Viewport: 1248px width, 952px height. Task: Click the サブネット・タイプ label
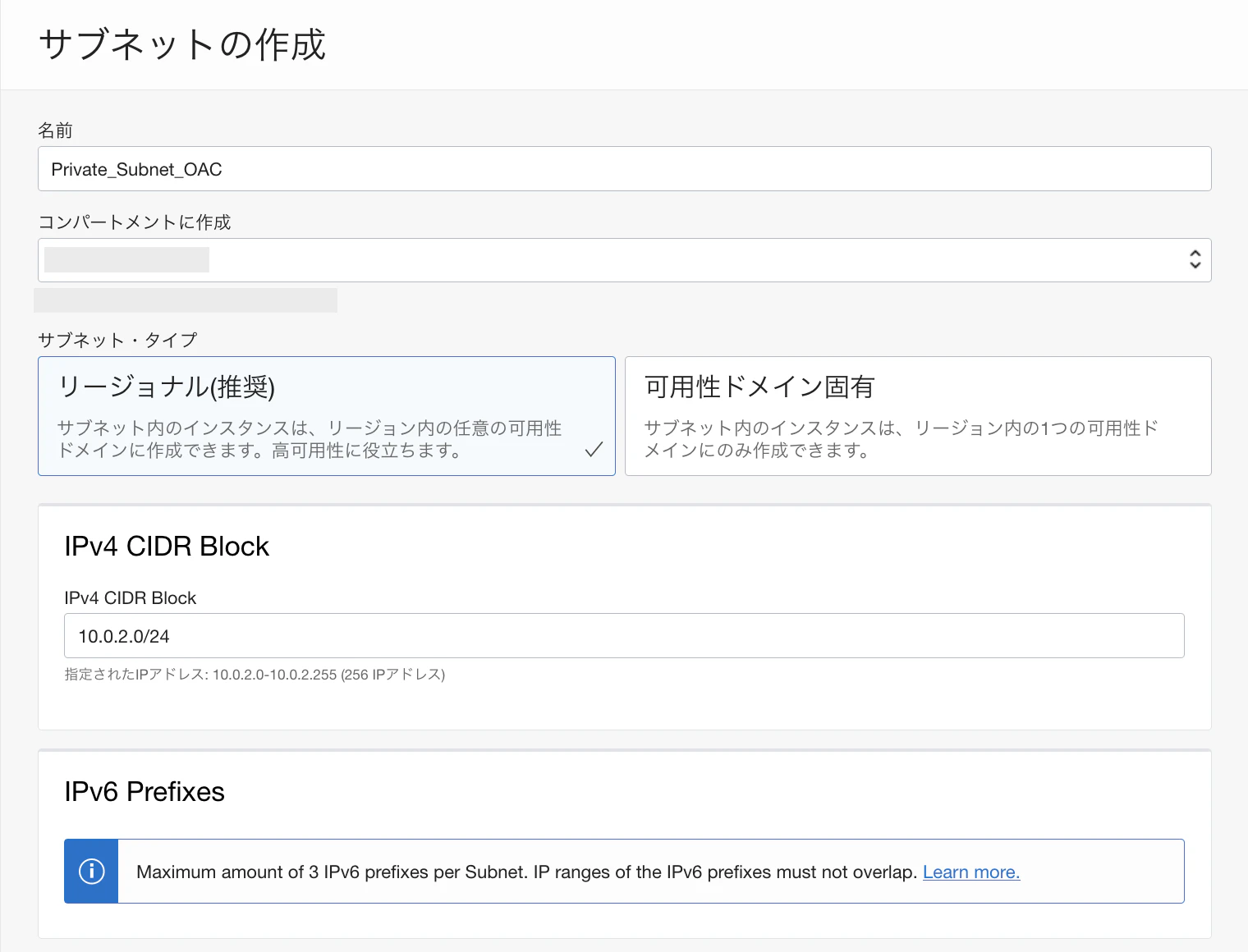coord(117,340)
